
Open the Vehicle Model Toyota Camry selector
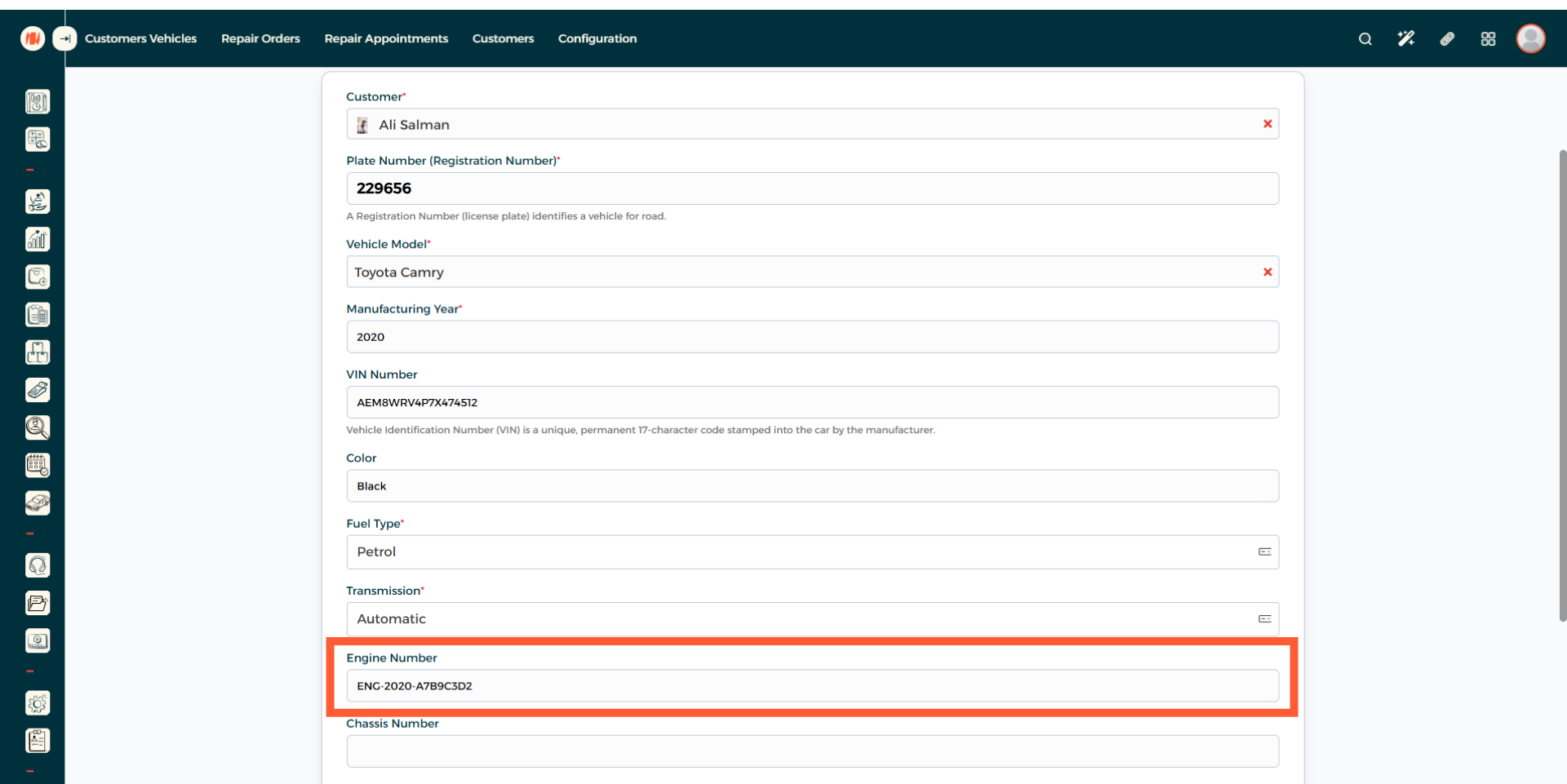click(800, 272)
